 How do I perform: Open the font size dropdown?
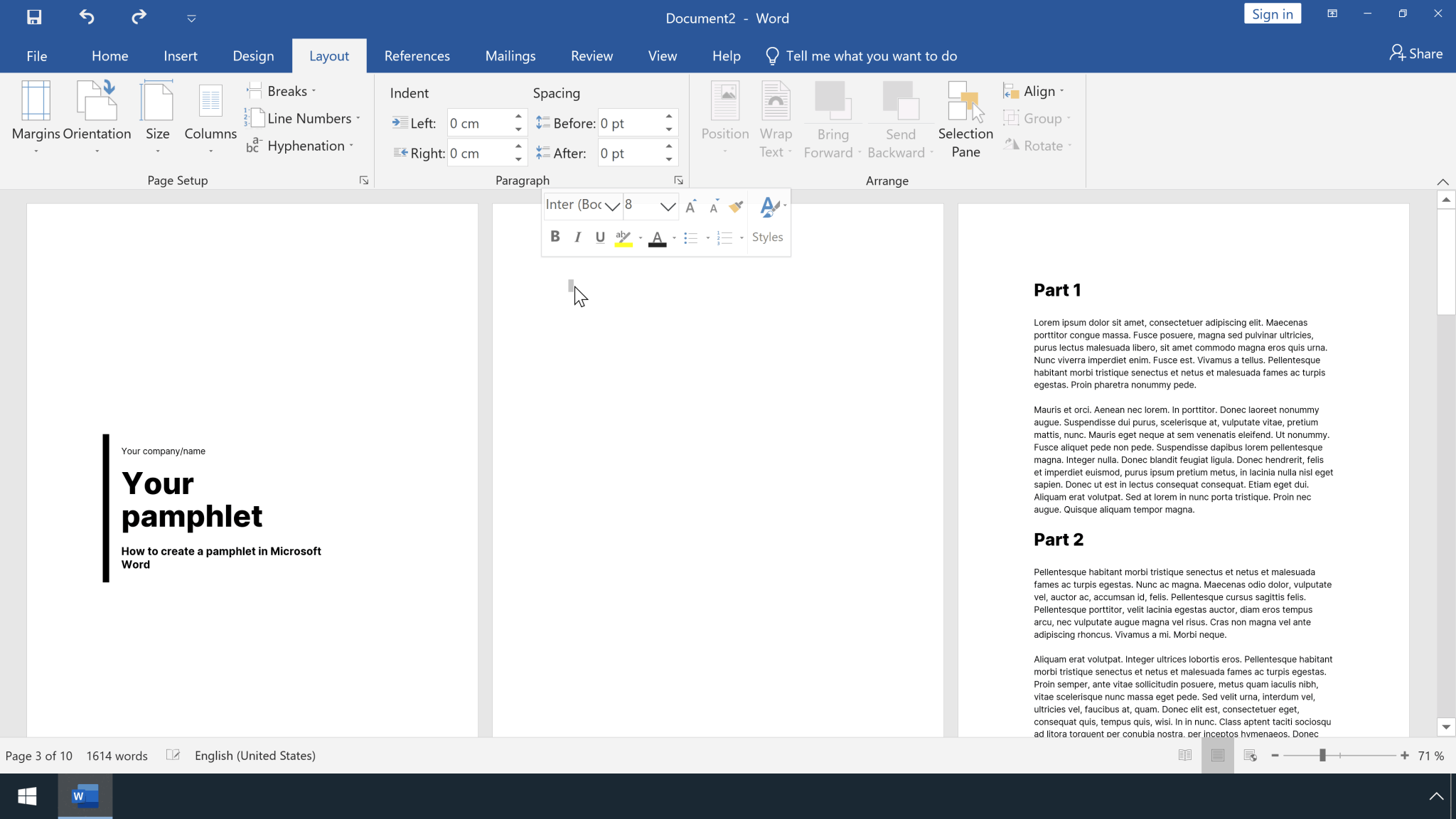667,206
